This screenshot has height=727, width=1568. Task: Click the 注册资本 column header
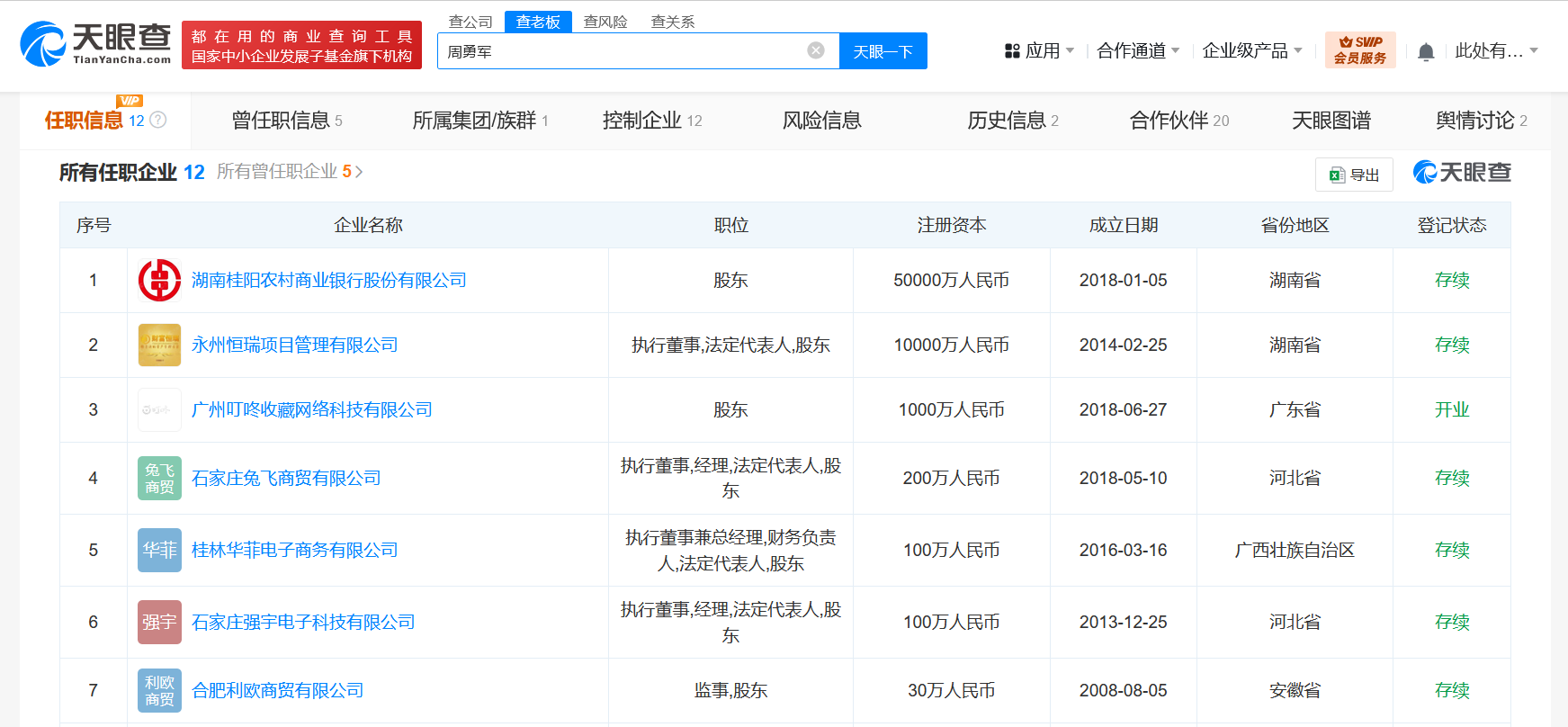tap(952, 225)
